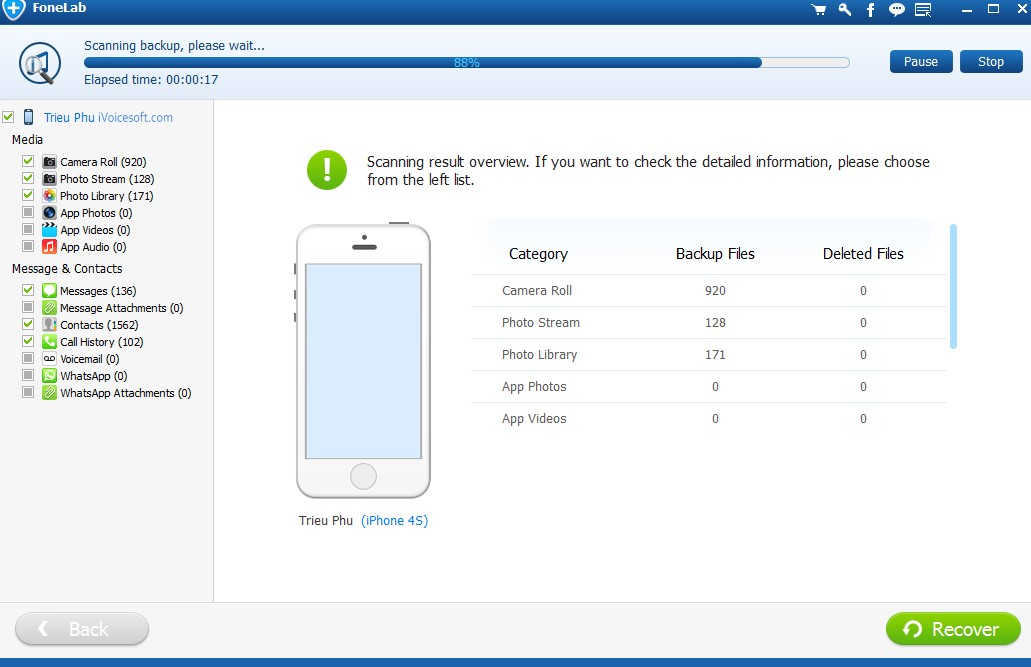Open the iPhone 4S device link

point(394,520)
